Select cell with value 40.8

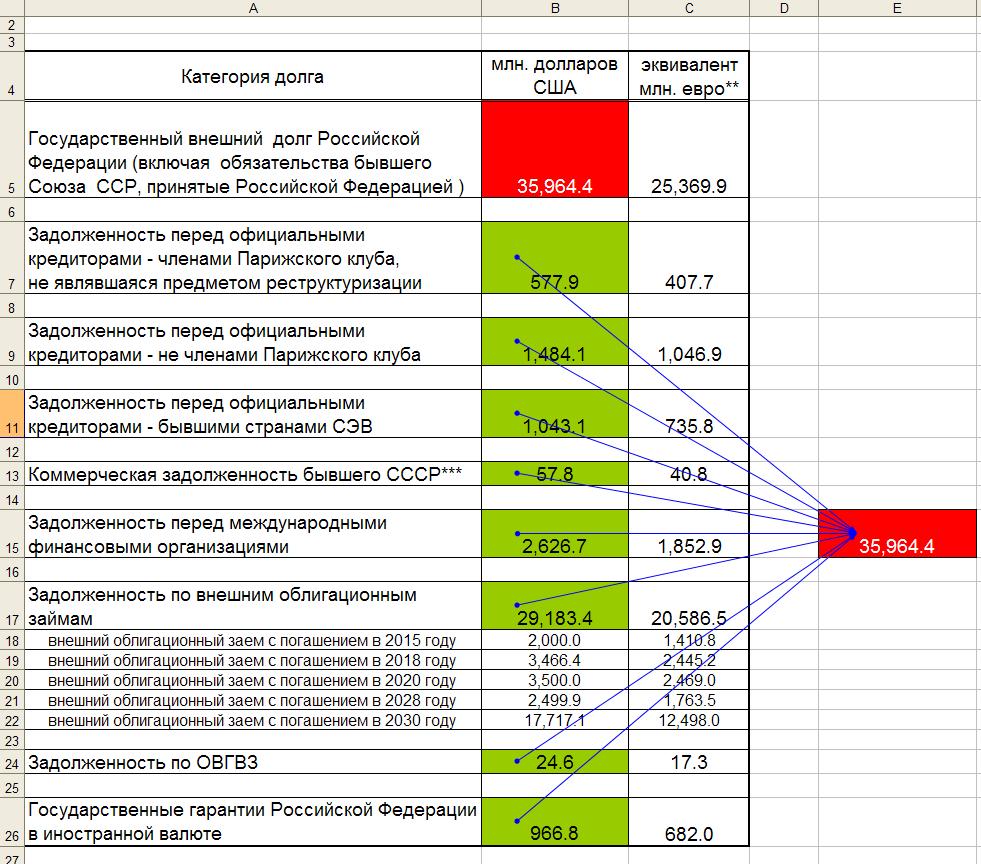coord(689,474)
